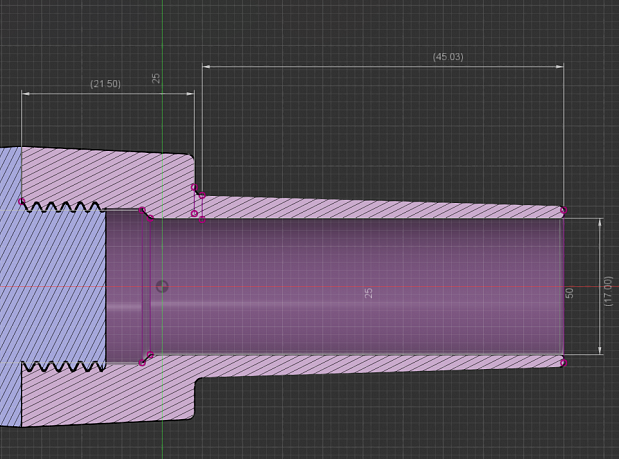This screenshot has width=619, height=459.
Task: Click the 50 dimension value near right end
Action: click(569, 293)
